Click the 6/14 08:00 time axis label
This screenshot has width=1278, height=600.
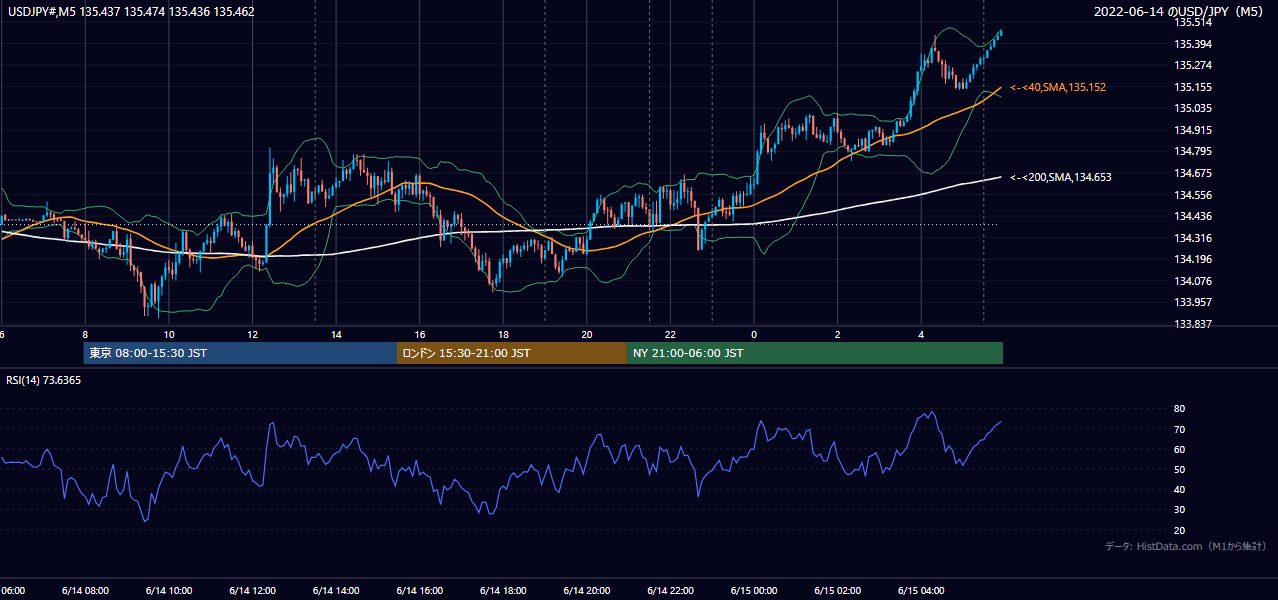(85, 591)
